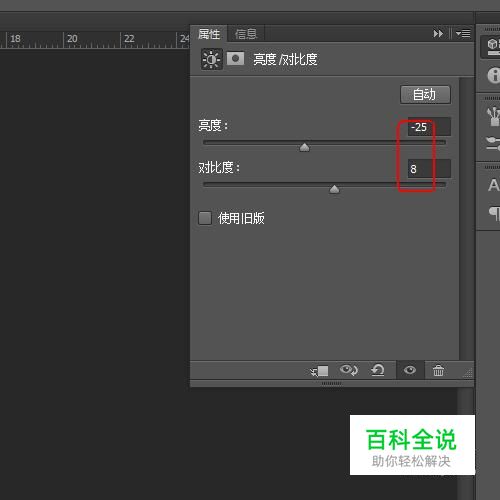Click the panel bottom resize grip

coord(332,384)
